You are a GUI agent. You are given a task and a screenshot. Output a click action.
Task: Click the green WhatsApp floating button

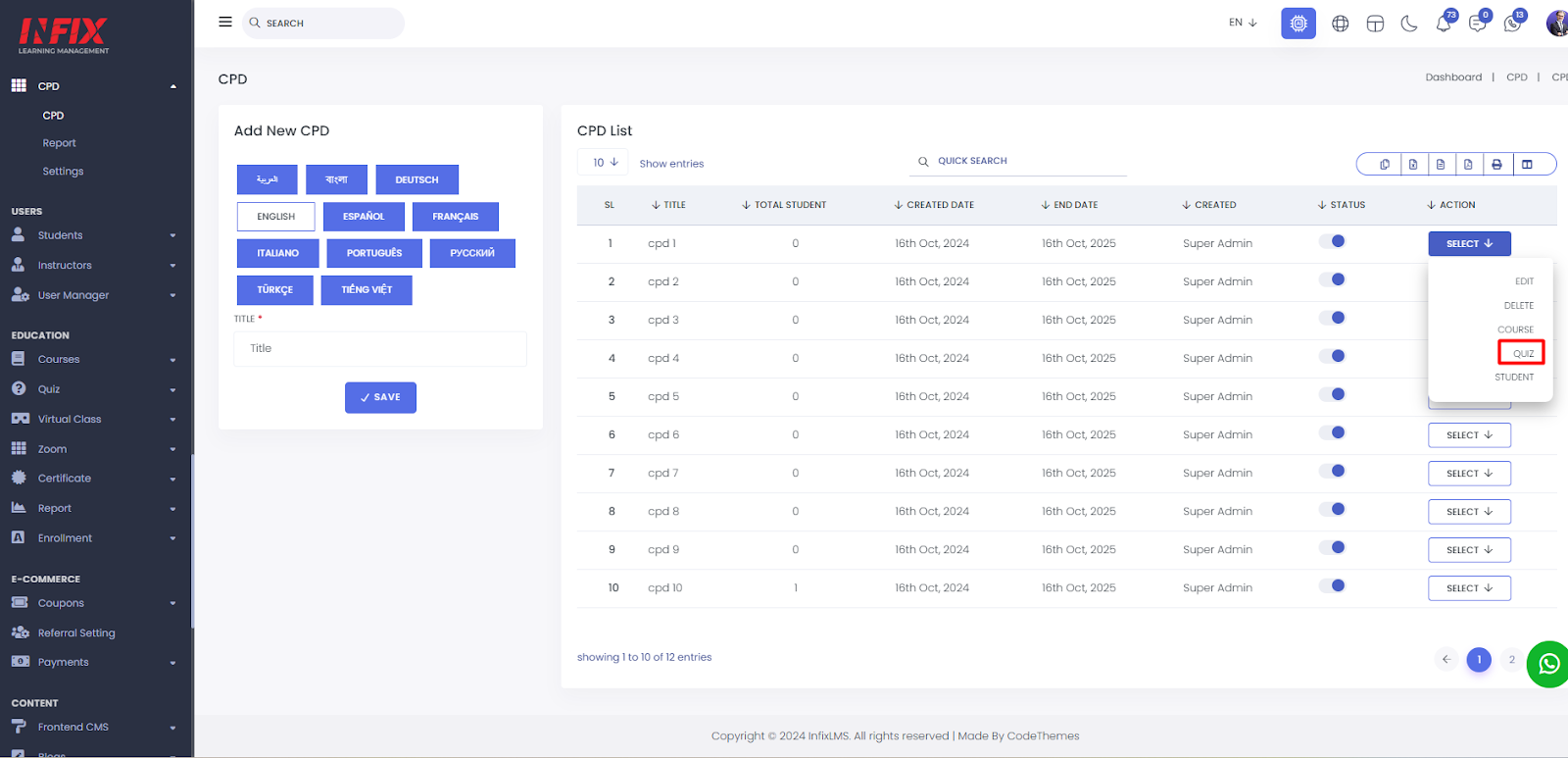[1548, 664]
